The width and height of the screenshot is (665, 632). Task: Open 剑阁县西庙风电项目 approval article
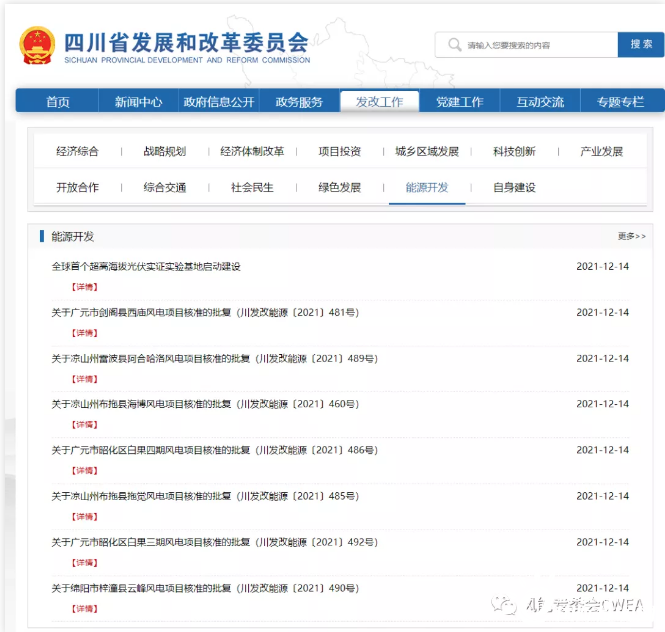coord(204,313)
